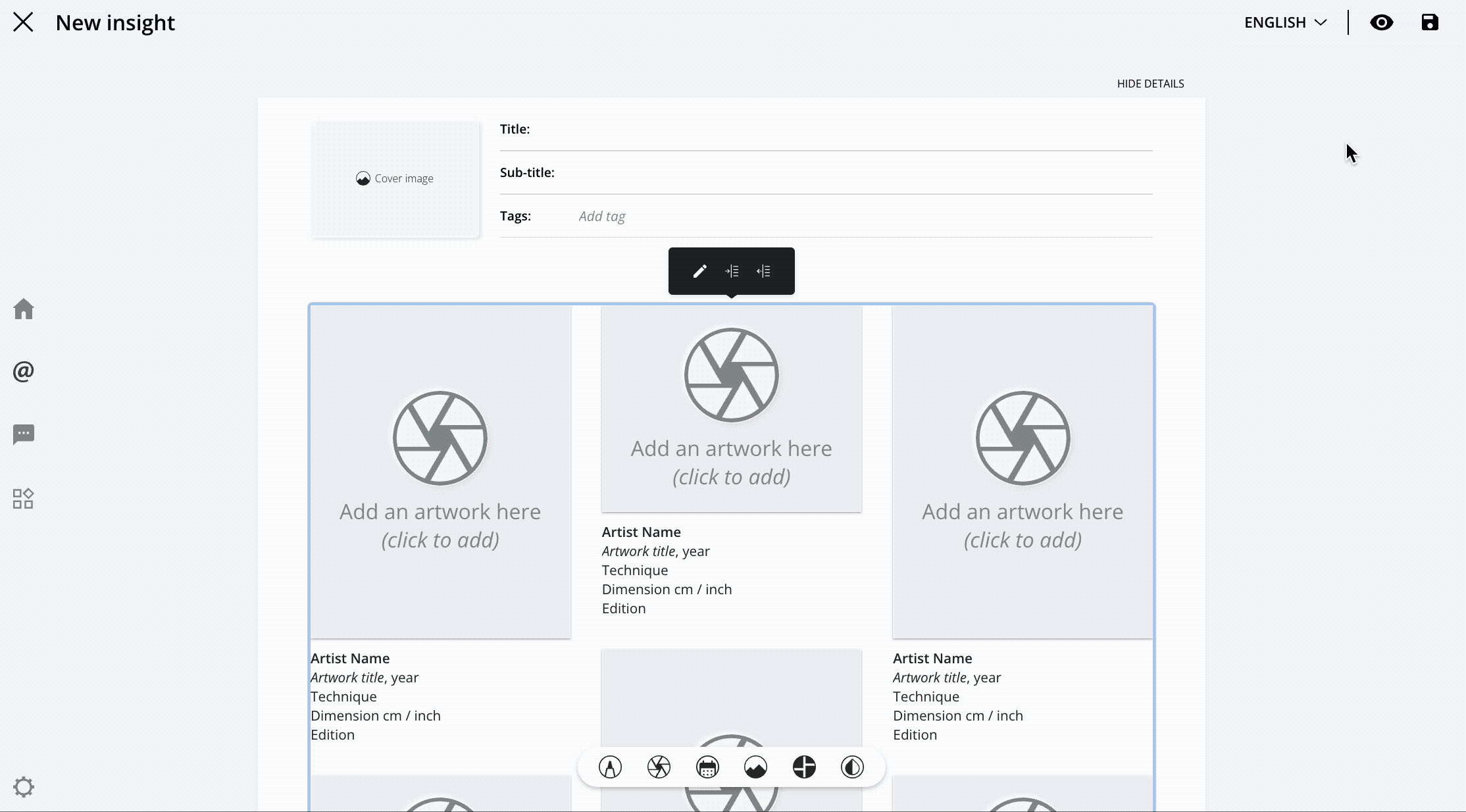The width and height of the screenshot is (1466, 812).
Task: Click the circled plus bottom toolbar icon
Action: [804, 767]
